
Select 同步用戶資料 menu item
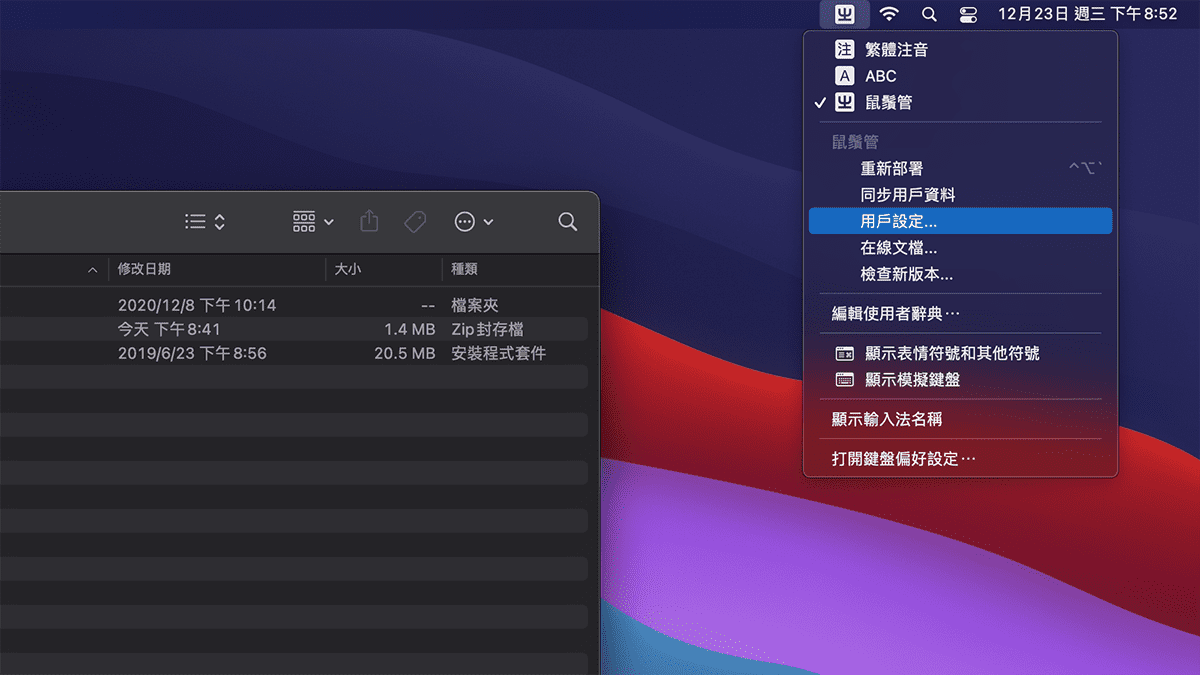(x=908, y=195)
